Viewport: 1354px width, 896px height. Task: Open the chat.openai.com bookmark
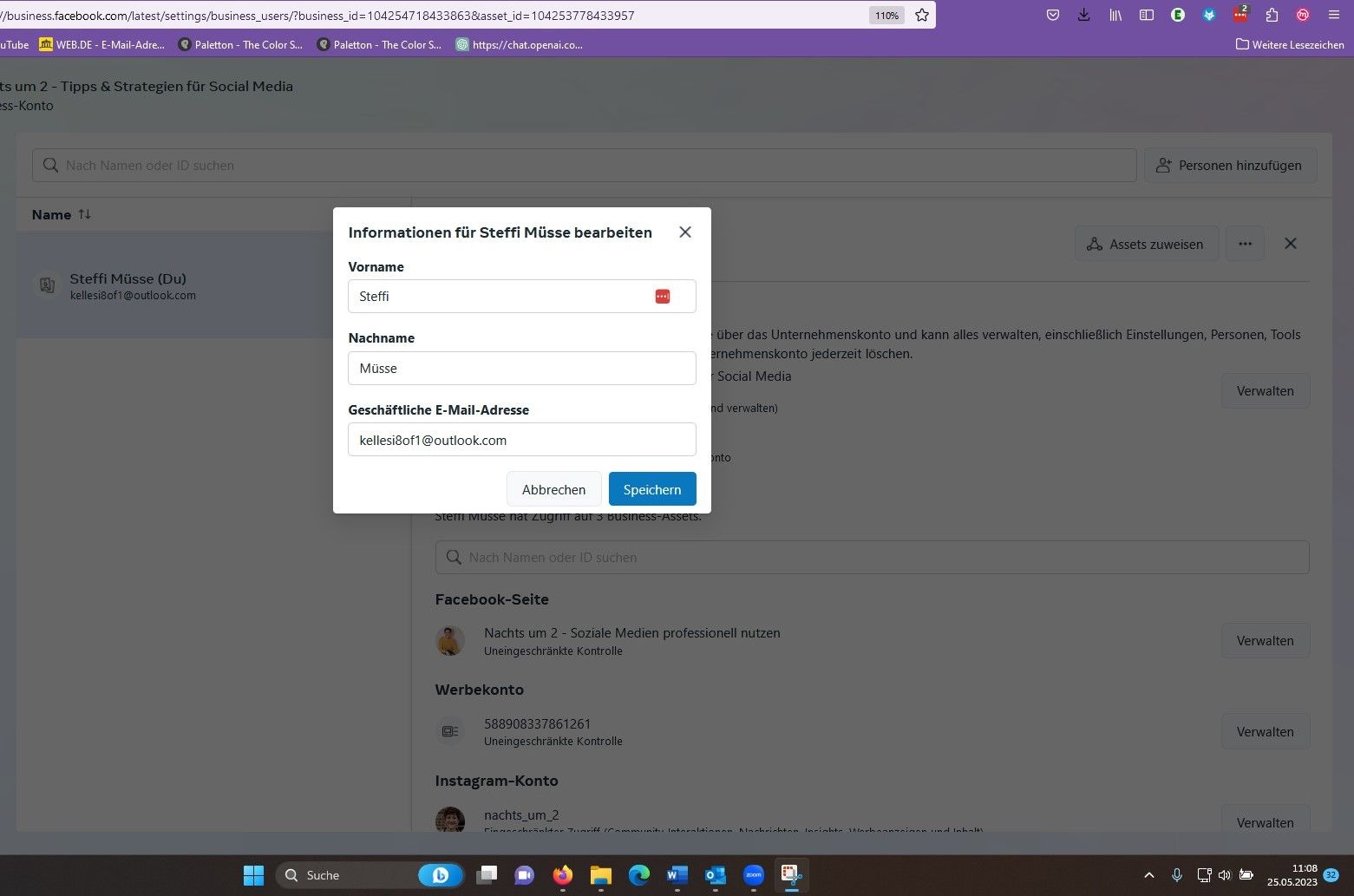520,44
